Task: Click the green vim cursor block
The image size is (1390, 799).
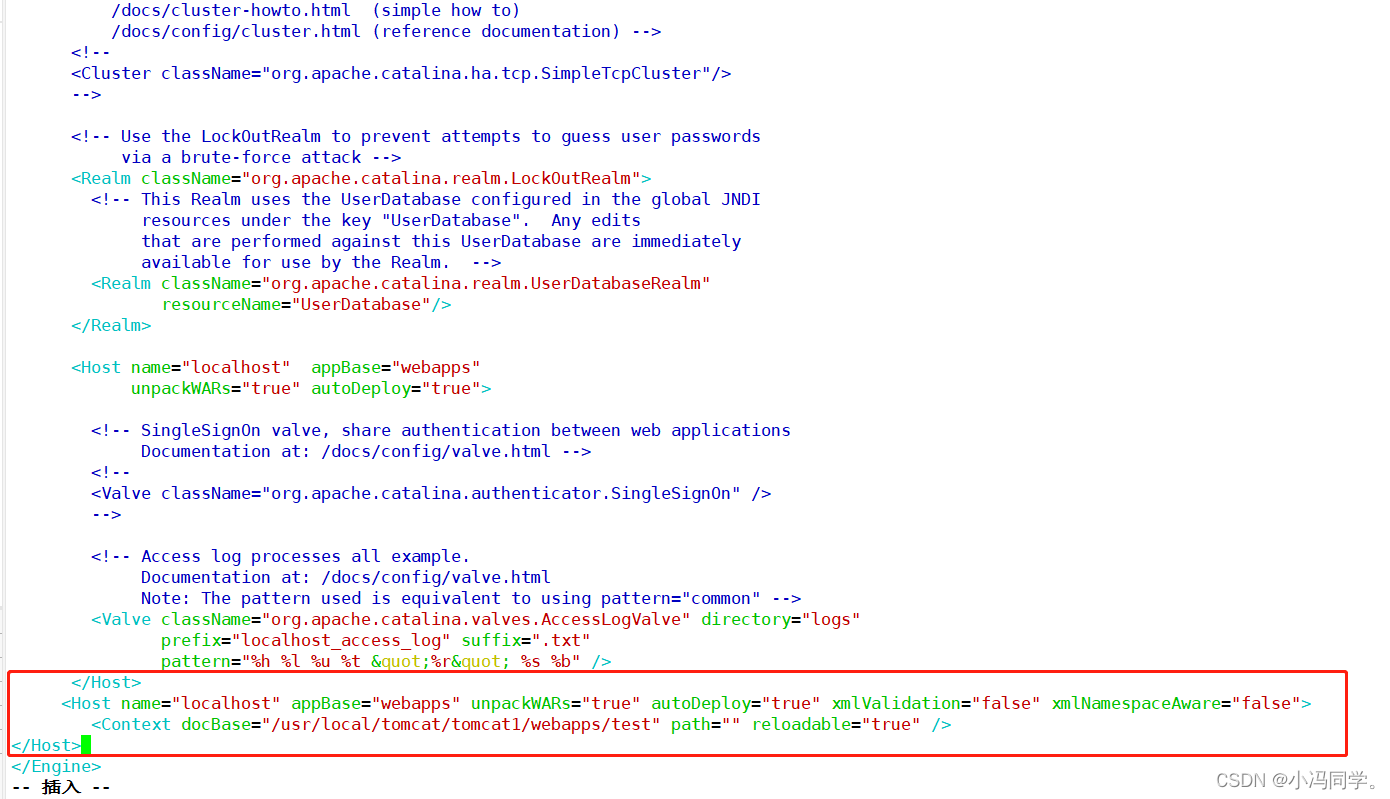Action: [86, 745]
